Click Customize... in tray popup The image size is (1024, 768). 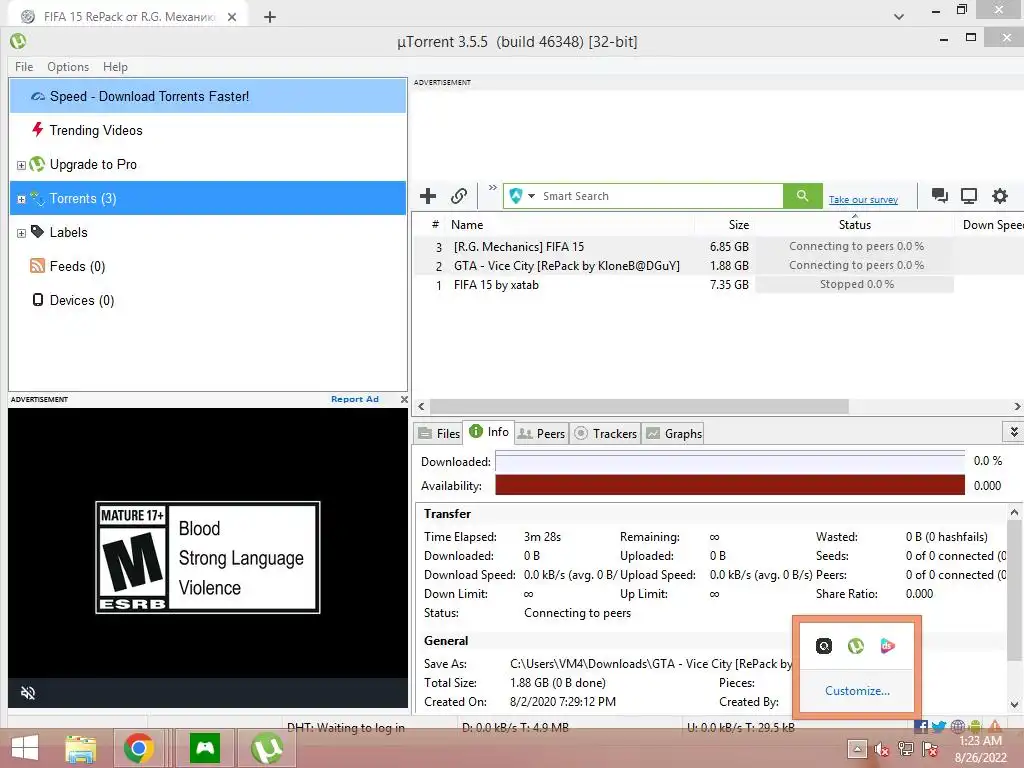(857, 691)
